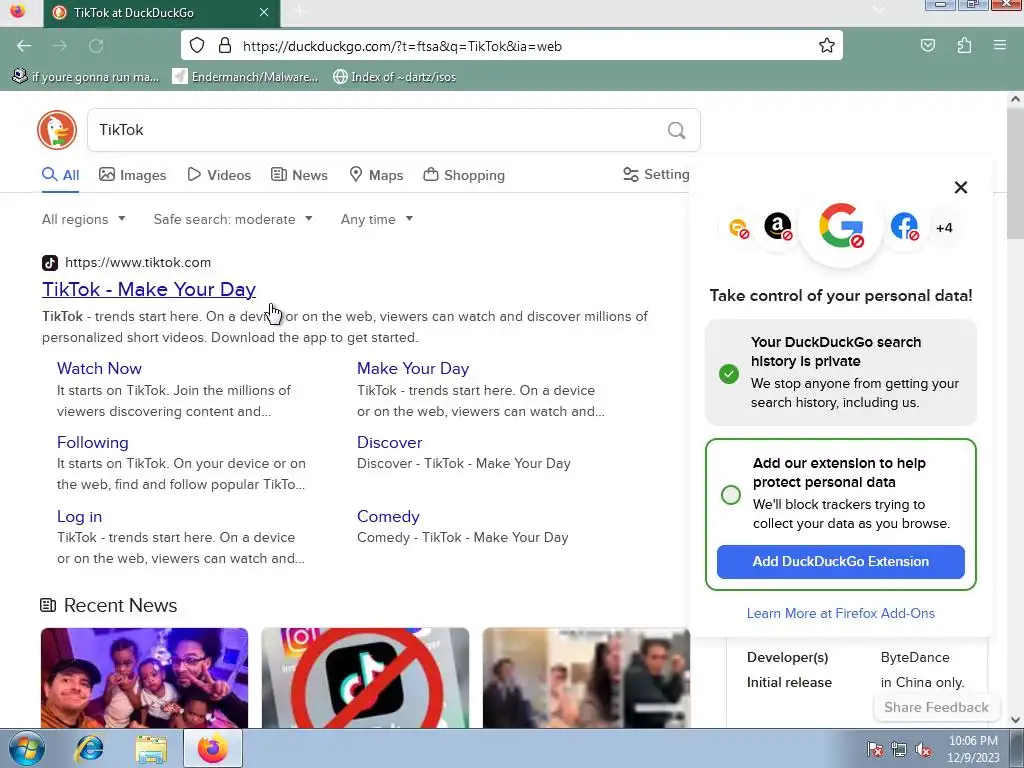Screen dimensions: 1024x768
Task: Click the https://www.tiktok.com result URL text
Action: coord(138,263)
